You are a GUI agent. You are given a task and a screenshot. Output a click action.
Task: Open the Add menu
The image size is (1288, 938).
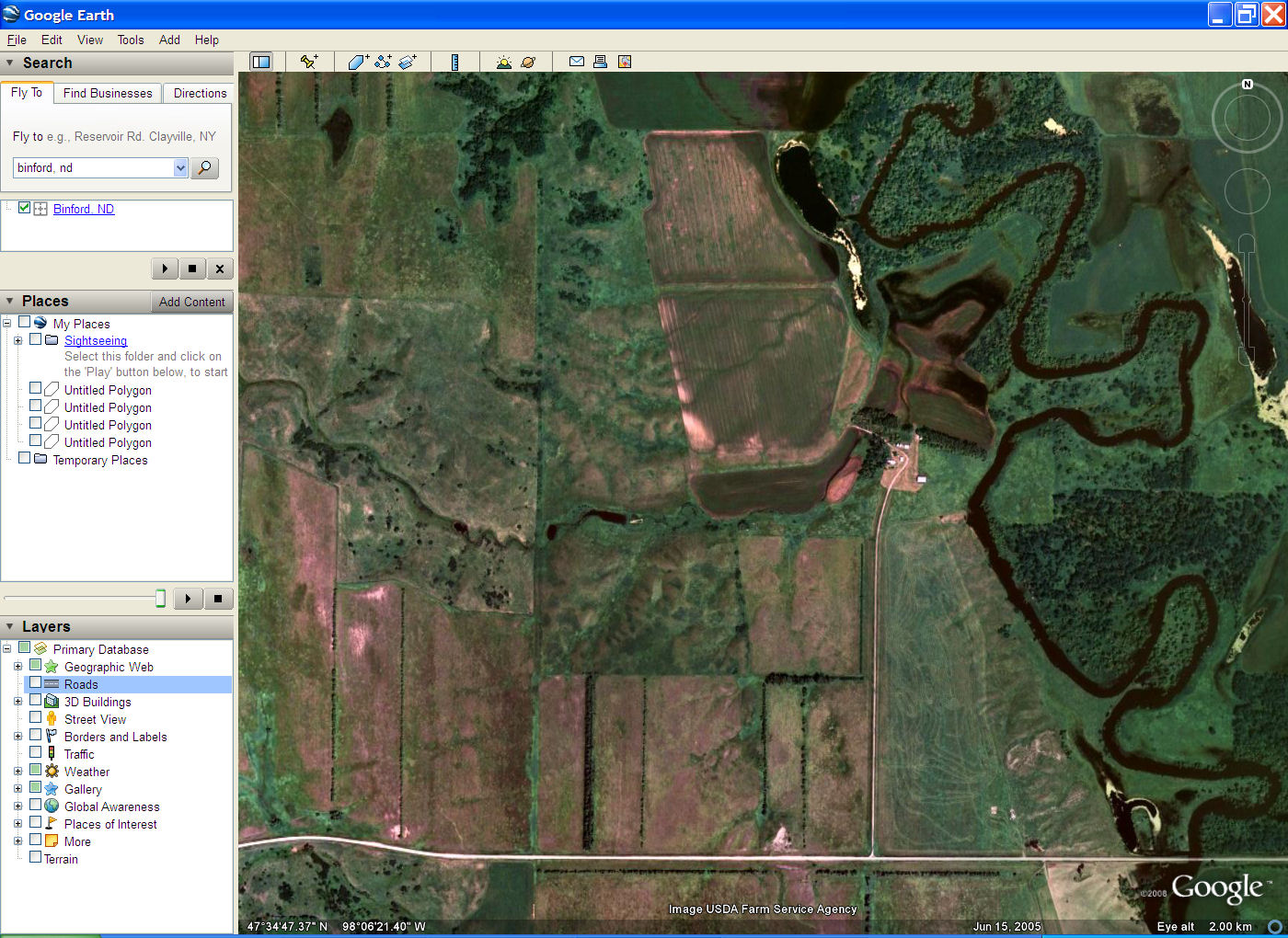tap(169, 40)
